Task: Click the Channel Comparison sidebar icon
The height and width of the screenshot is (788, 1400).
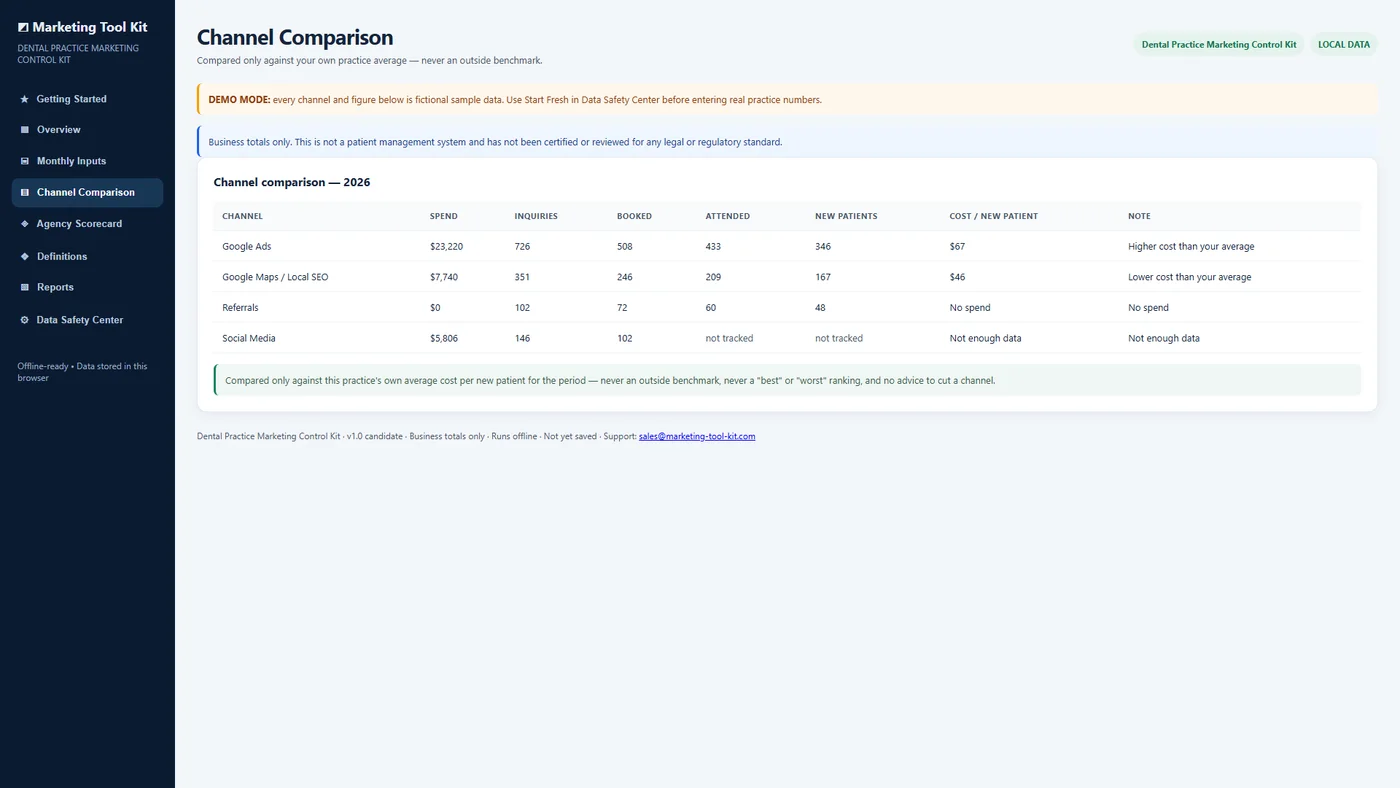Action: [x=25, y=192]
